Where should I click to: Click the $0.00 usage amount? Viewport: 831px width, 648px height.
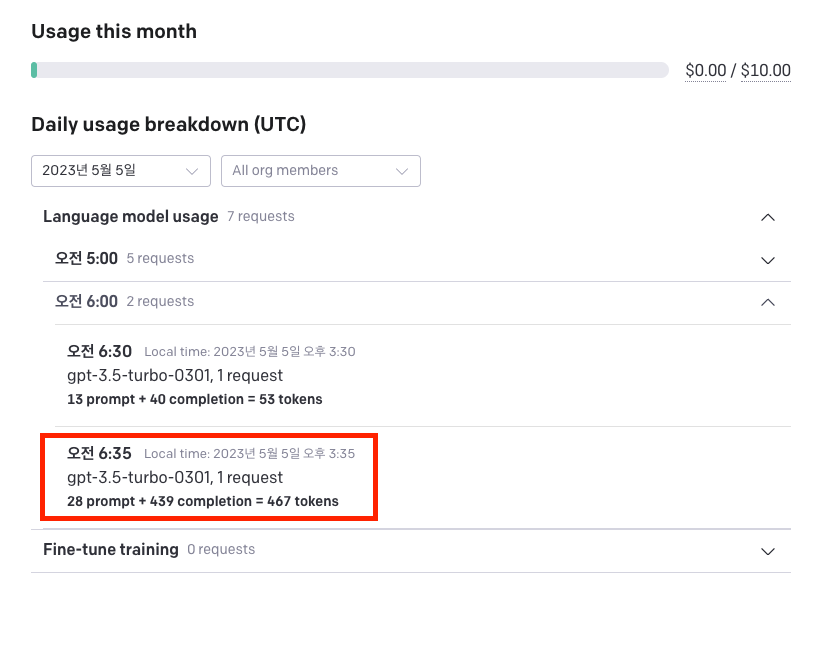(x=706, y=71)
